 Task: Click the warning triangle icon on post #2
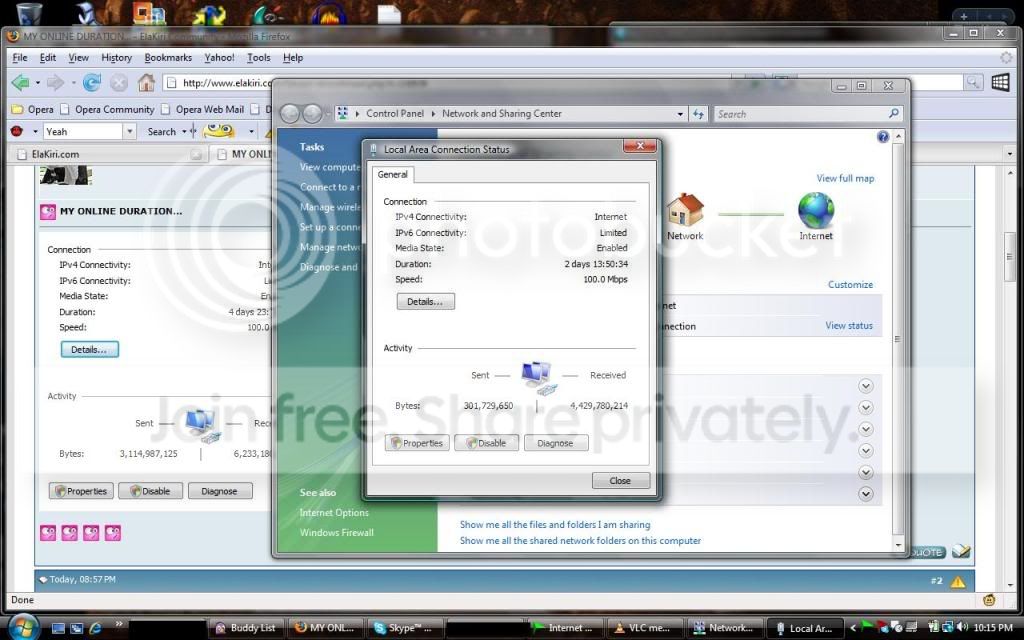957,581
